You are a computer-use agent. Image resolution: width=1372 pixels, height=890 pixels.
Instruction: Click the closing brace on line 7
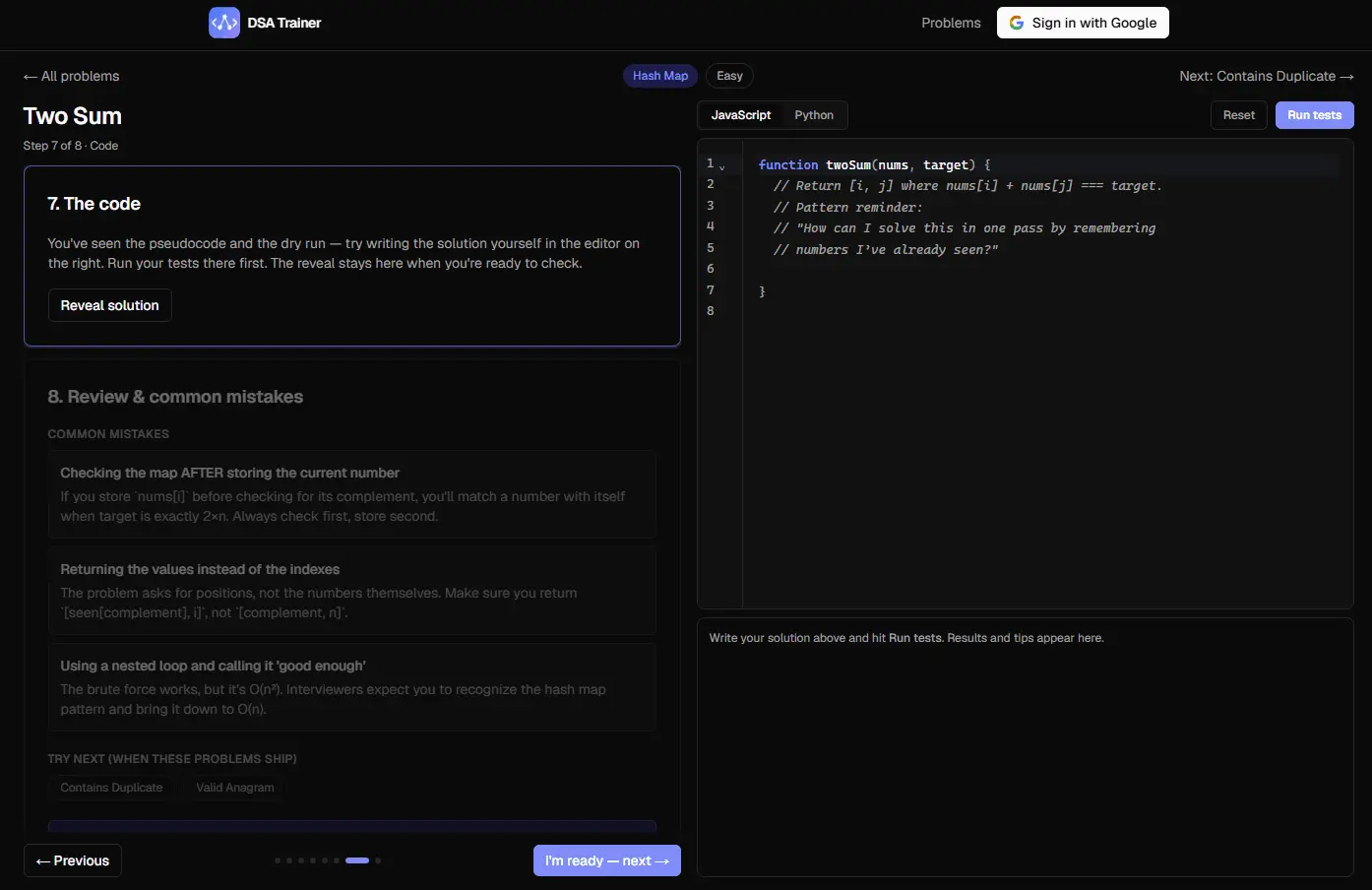pos(762,291)
